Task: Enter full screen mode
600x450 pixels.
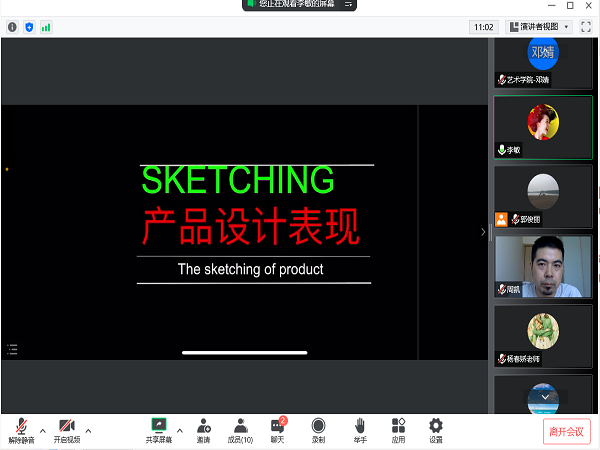Action: (x=586, y=27)
